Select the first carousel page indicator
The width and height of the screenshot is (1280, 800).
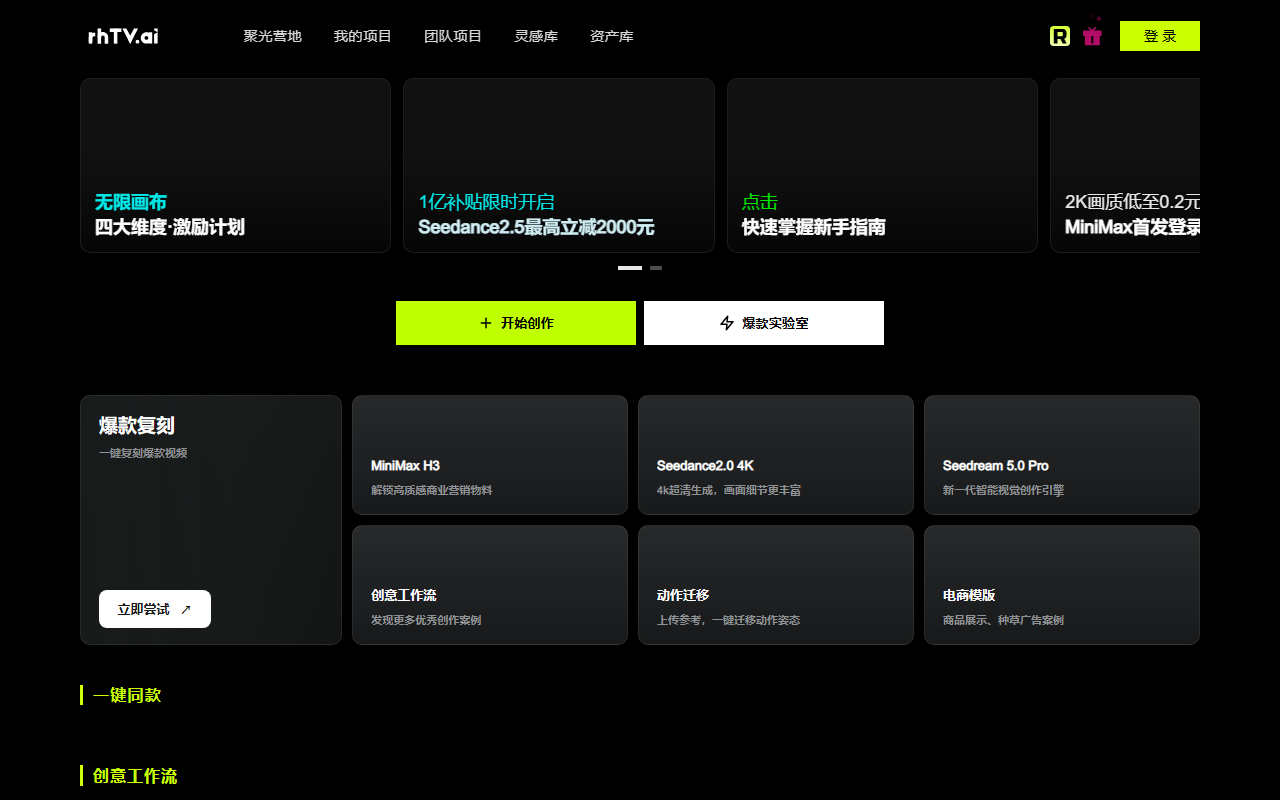pyautogui.click(x=630, y=268)
